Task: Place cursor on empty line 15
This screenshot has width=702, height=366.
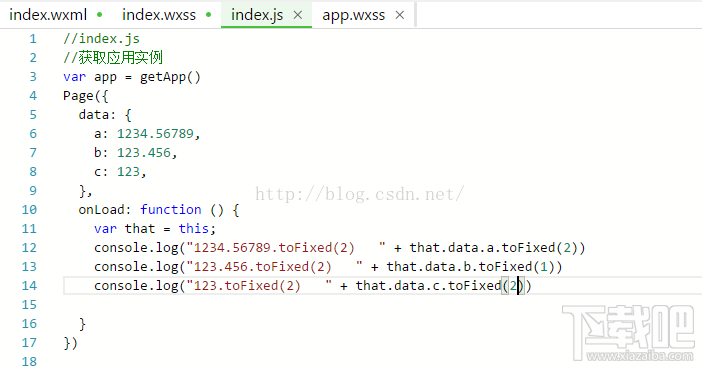Action: point(381,305)
